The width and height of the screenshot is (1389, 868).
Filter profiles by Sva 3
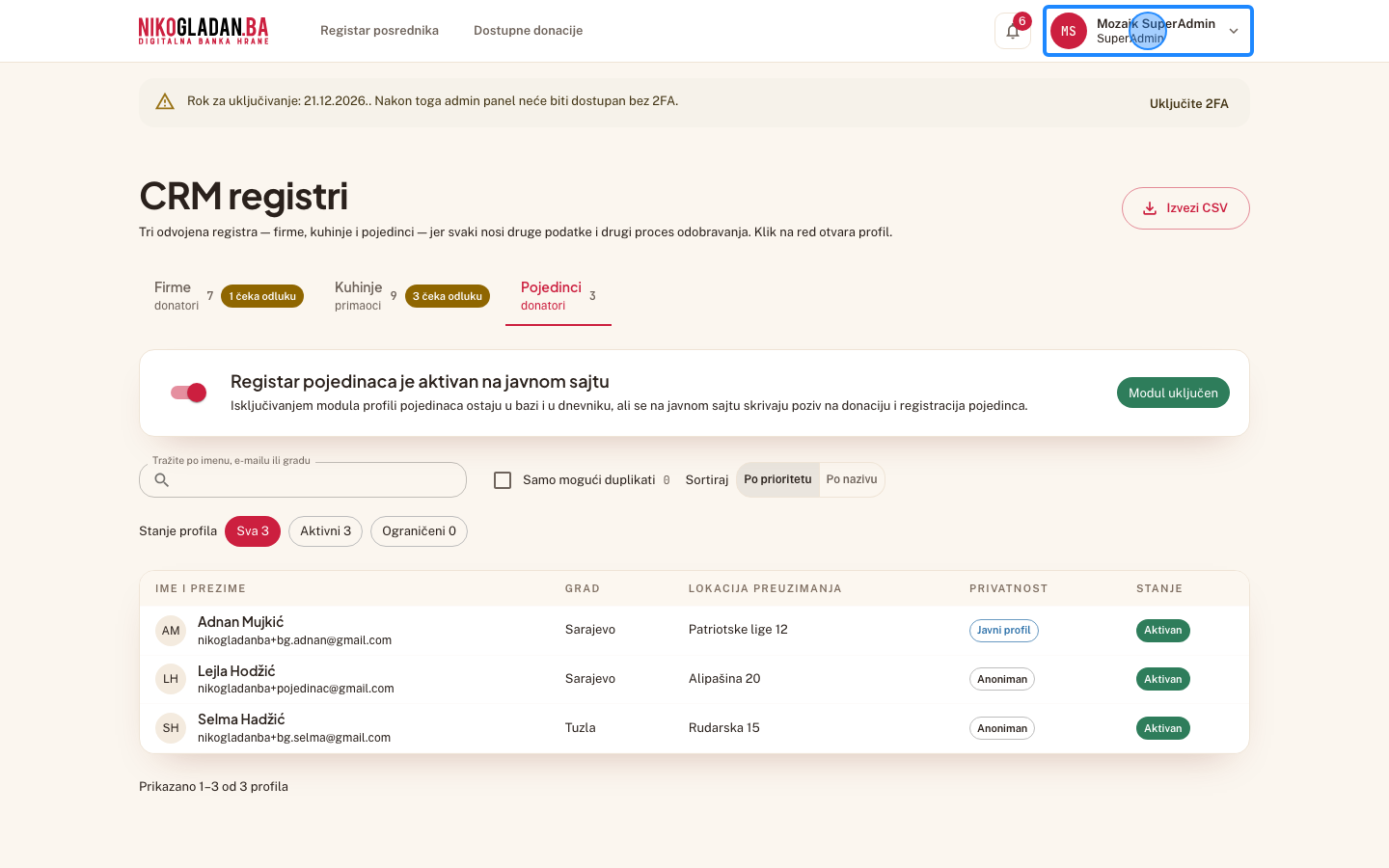coord(253,531)
